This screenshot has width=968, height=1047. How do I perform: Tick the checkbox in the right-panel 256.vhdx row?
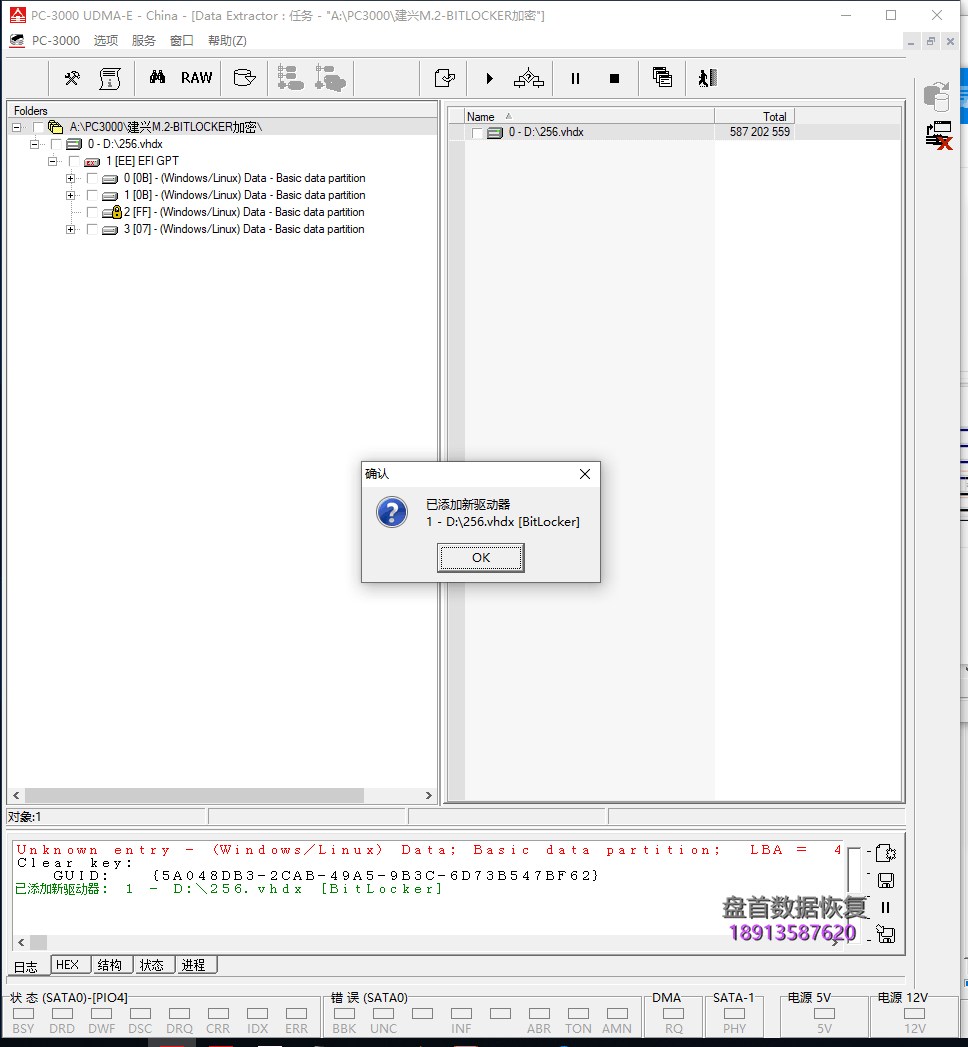(x=477, y=133)
